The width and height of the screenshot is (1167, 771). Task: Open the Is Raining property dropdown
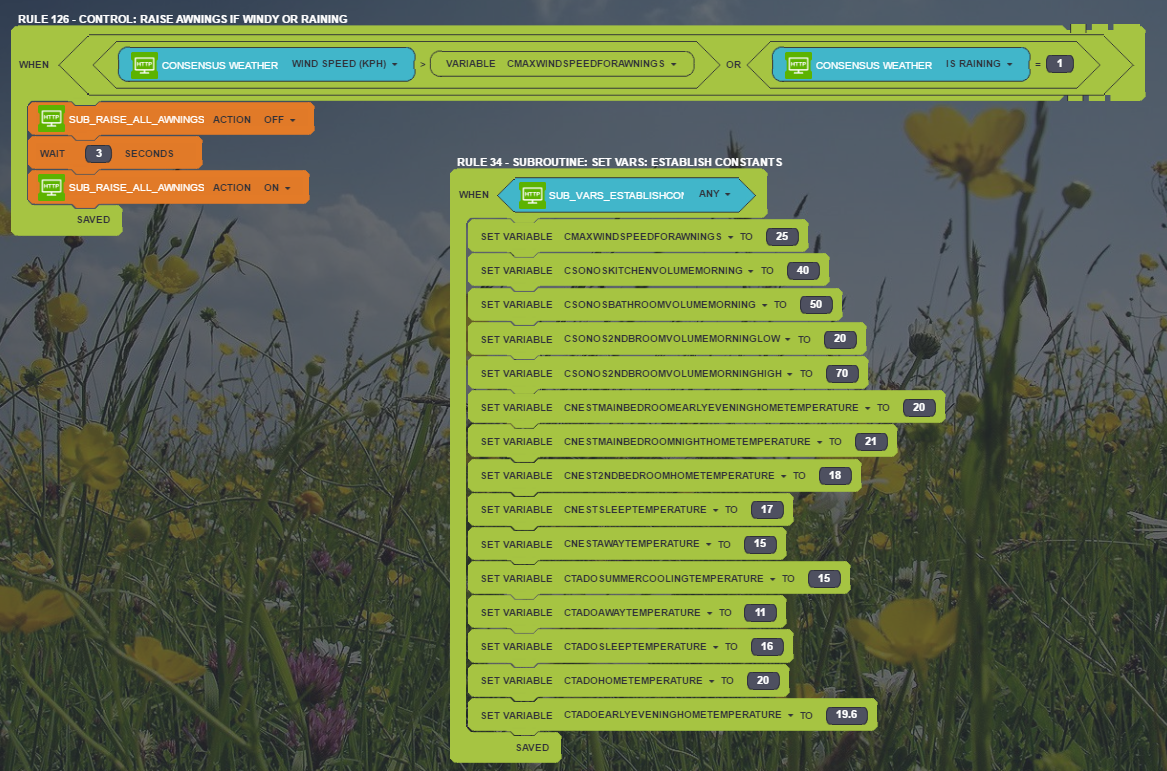[979, 65]
